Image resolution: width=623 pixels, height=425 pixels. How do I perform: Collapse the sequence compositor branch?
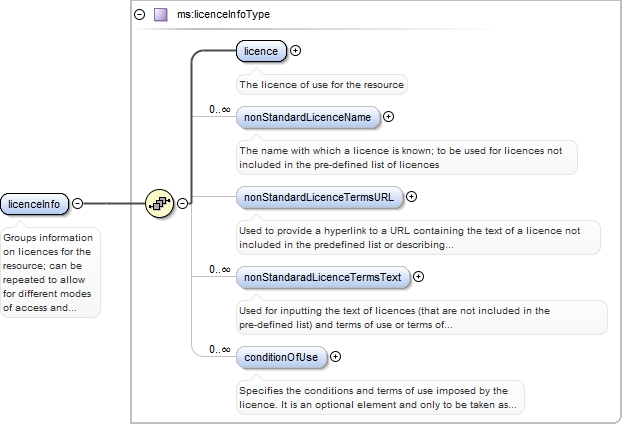click(182, 204)
